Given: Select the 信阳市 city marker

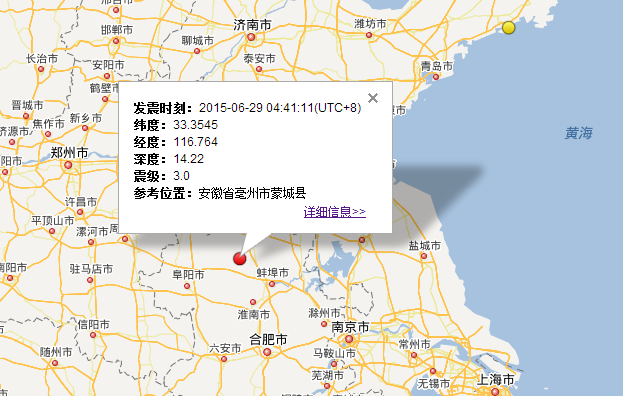Looking at the screenshot, I should click(93, 335).
